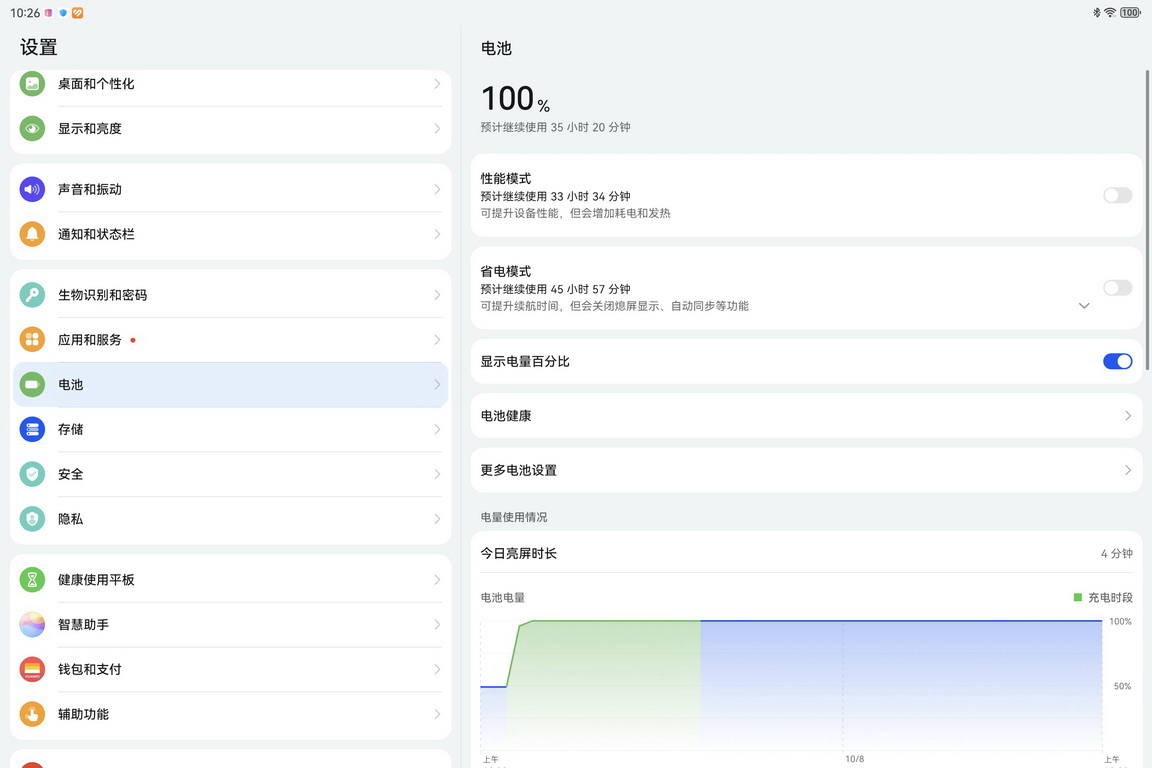Select the 电池 entry in the sidebar
This screenshot has height=768, width=1152.
pos(230,384)
